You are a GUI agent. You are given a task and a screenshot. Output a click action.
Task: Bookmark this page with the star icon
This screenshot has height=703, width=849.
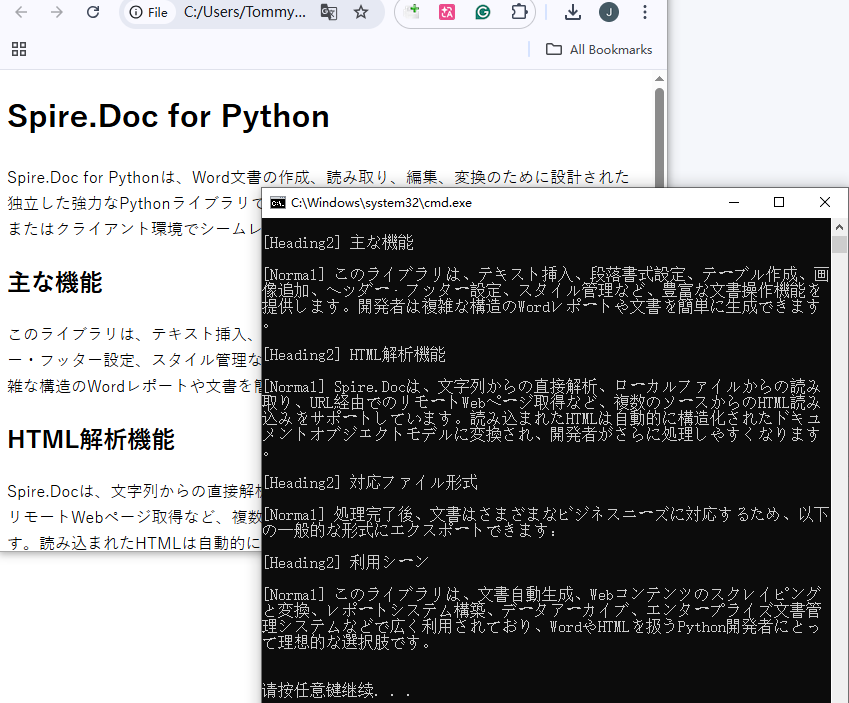pyautogui.click(x=361, y=12)
